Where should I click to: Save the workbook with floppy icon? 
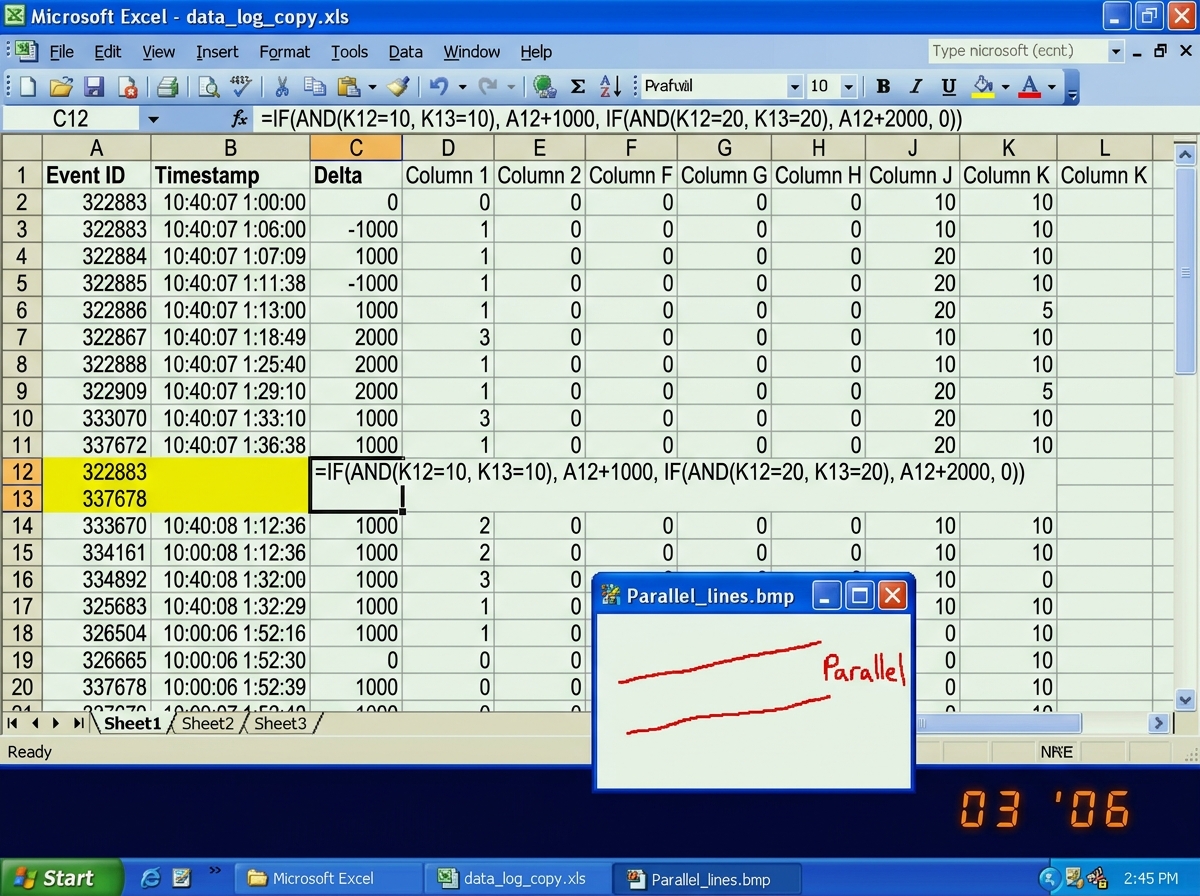(x=94, y=86)
